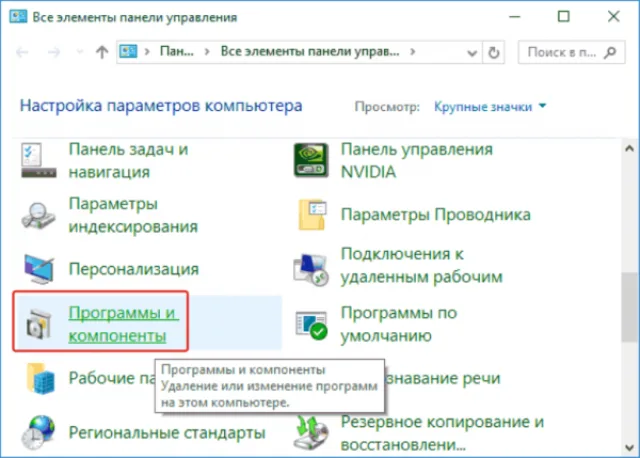Click the Default Programs checkmark icon
Screen dimensions: 640x458
(311, 325)
